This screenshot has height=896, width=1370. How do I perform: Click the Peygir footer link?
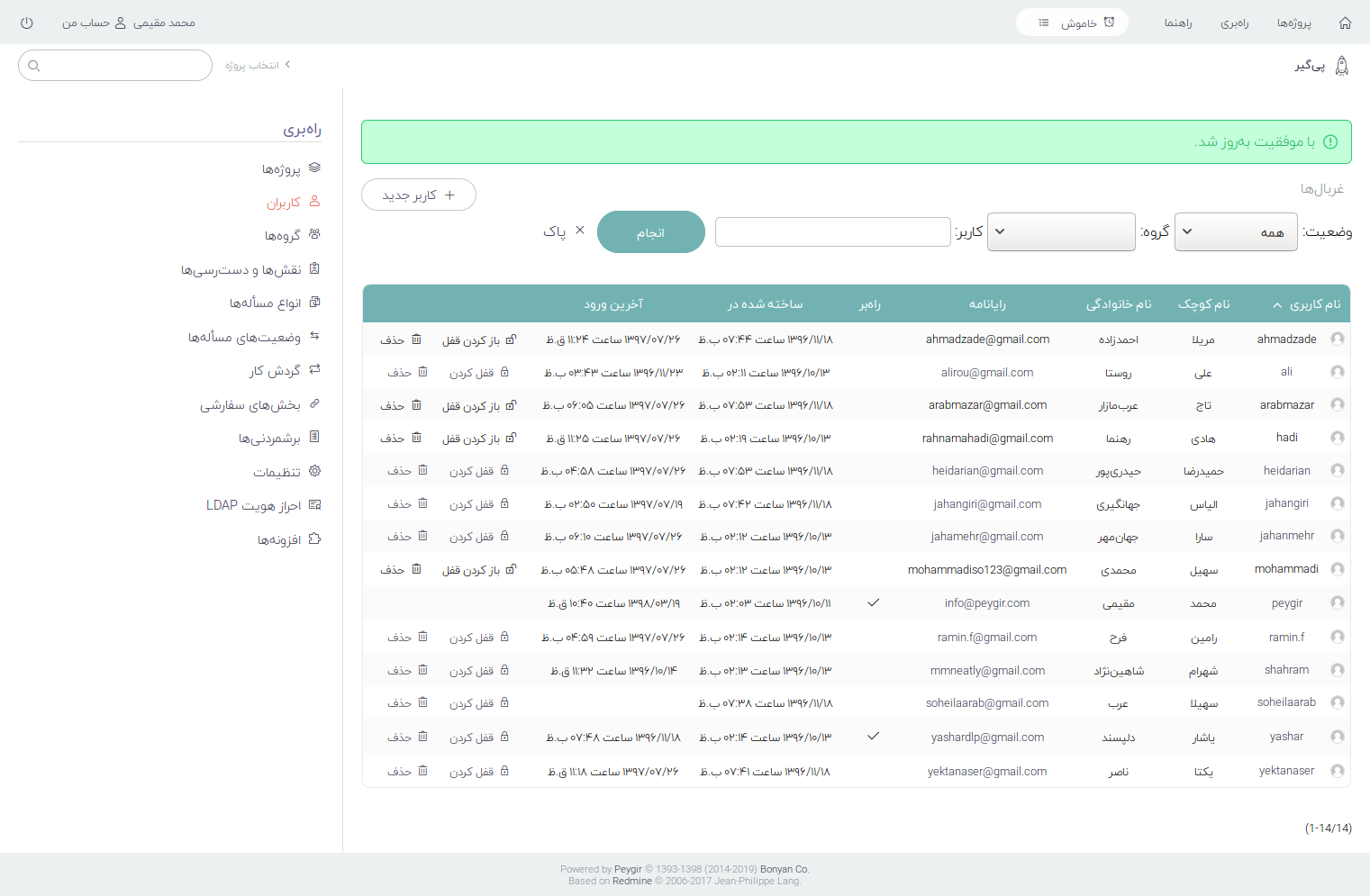(x=628, y=869)
